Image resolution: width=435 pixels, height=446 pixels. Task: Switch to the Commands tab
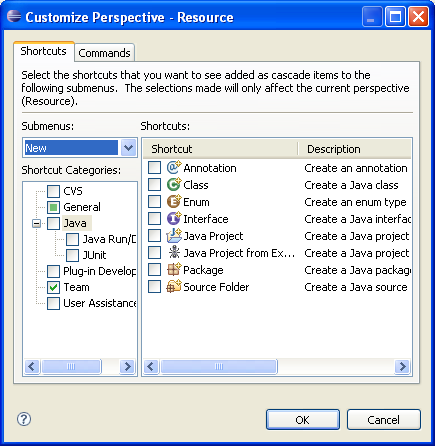104,53
